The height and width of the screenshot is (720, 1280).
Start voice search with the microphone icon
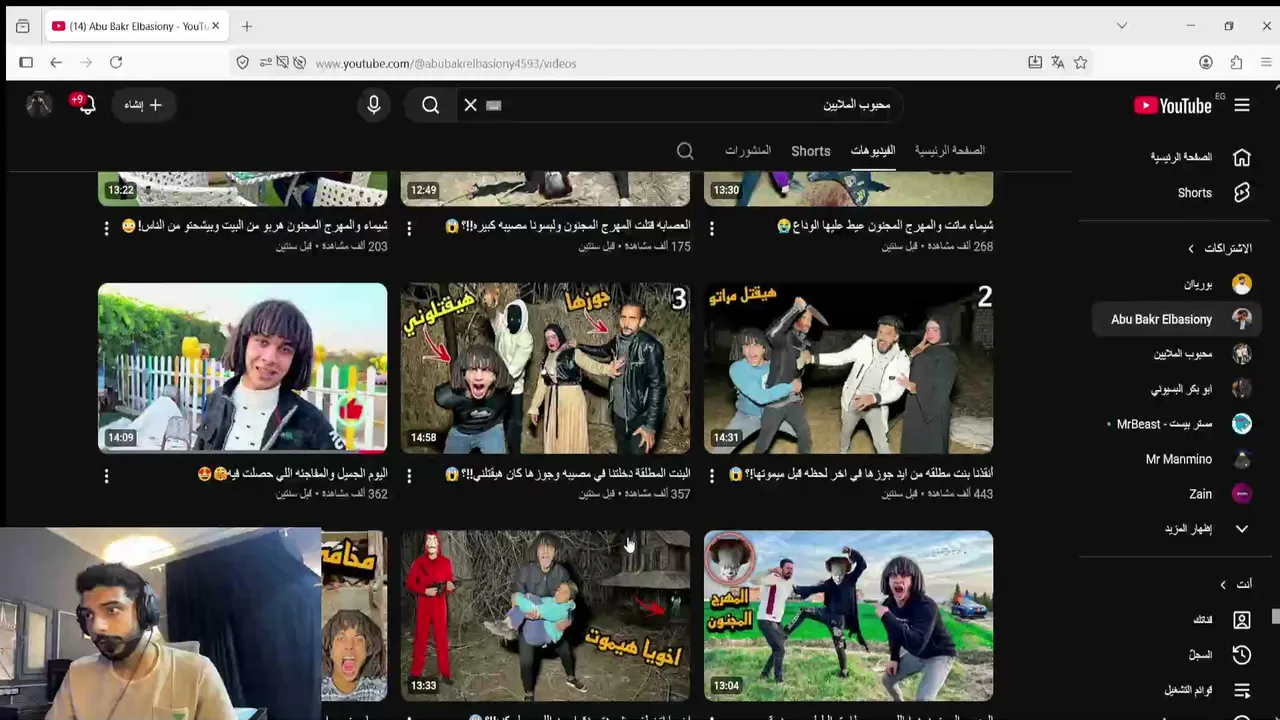374,105
